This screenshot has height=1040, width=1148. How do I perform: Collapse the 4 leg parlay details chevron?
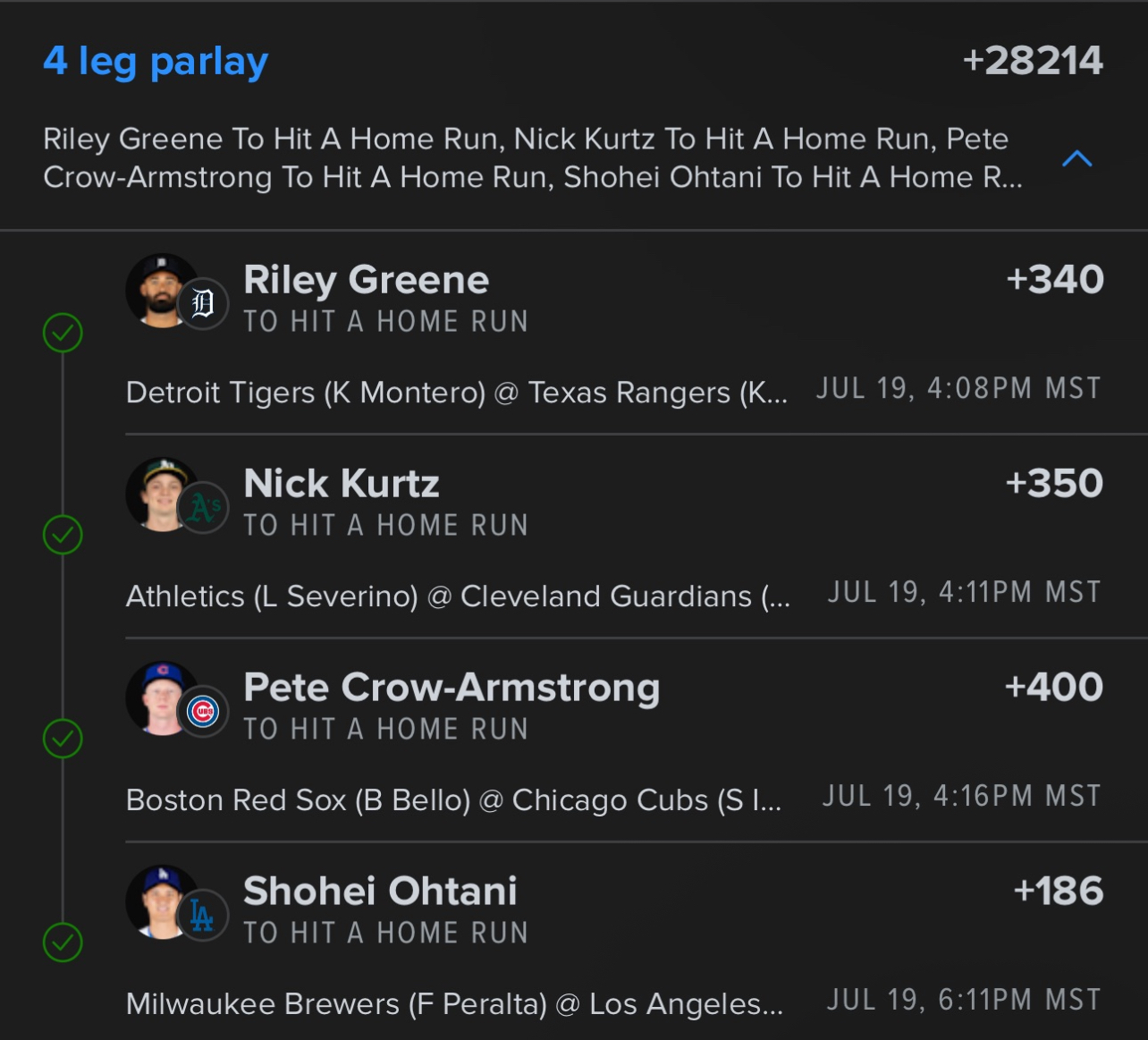point(1076,159)
